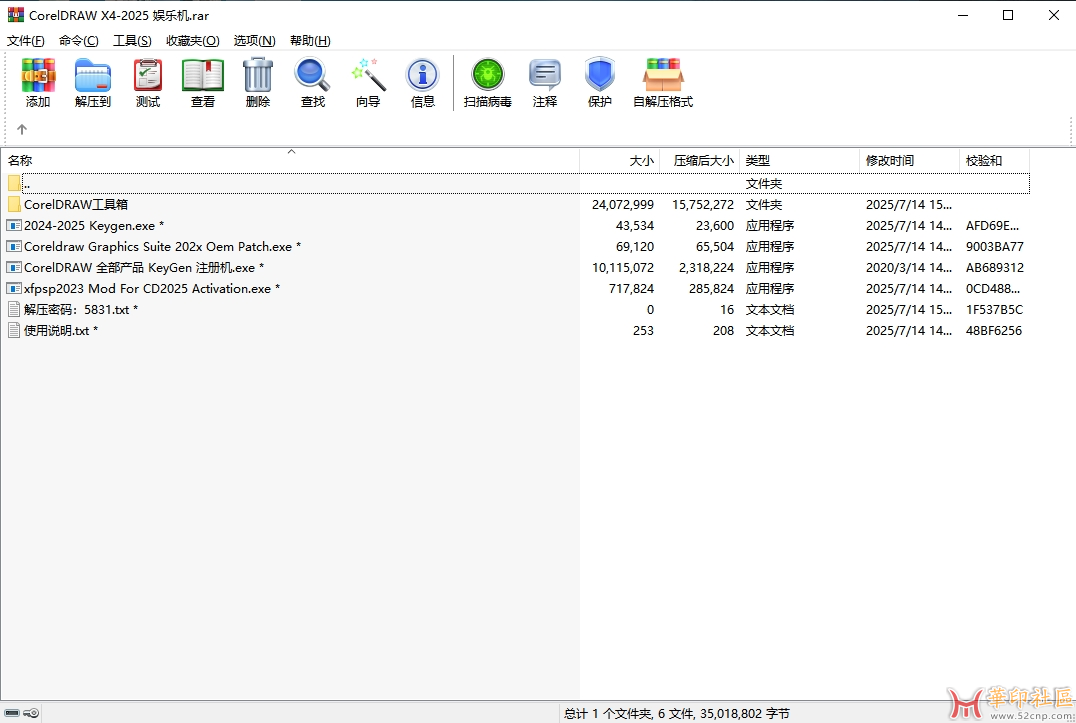Click the packed size value 285,824

[x=712, y=289]
